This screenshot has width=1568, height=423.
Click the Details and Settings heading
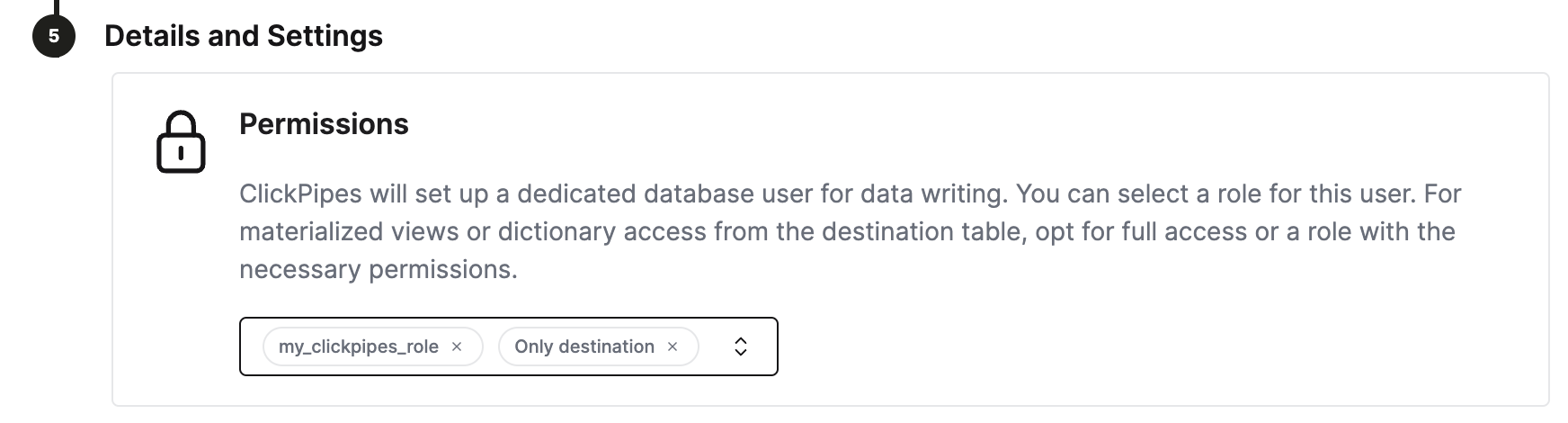[x=244, y=36]
